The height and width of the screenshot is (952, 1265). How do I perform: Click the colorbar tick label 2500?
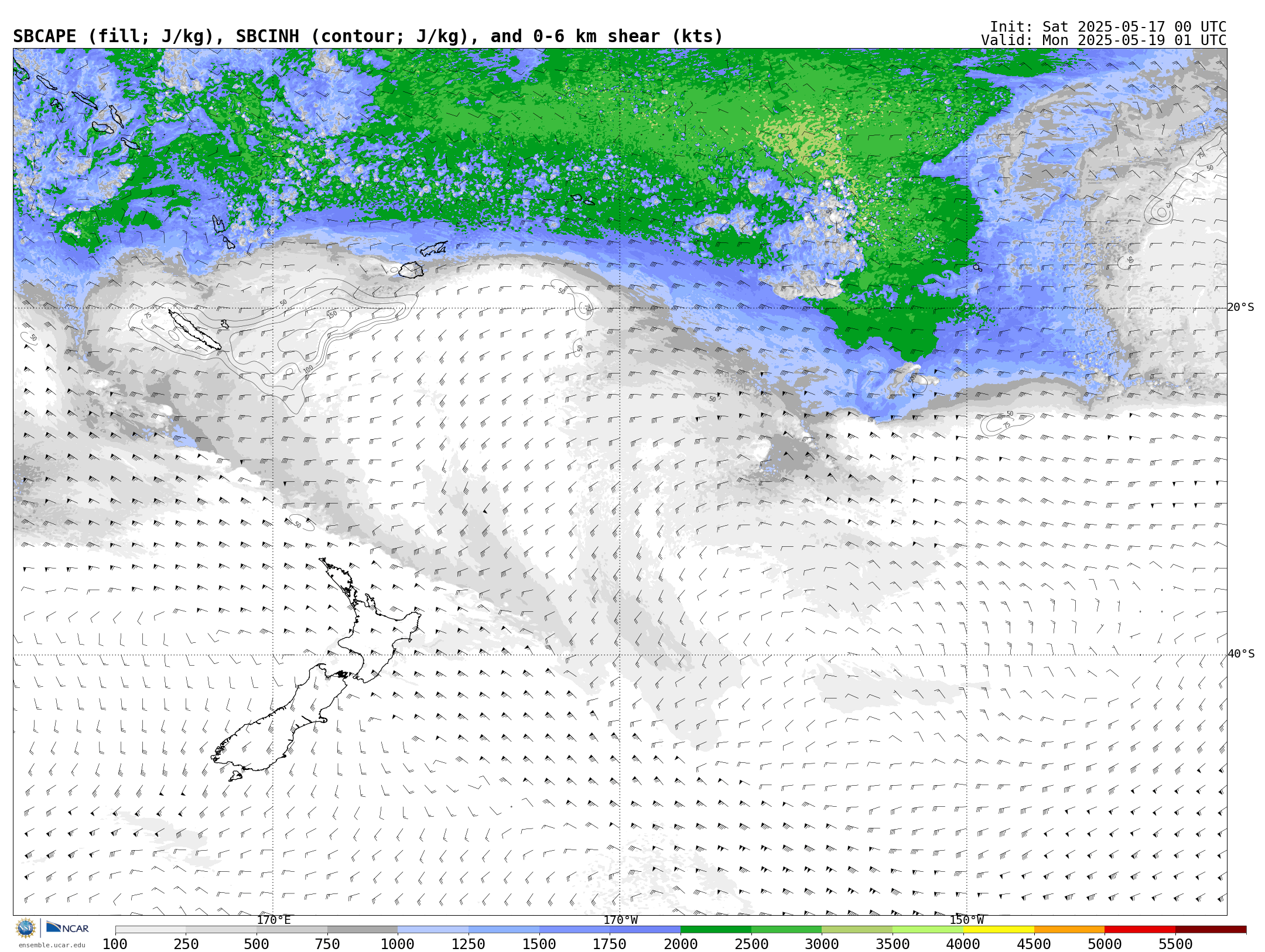tap(751, 944)
